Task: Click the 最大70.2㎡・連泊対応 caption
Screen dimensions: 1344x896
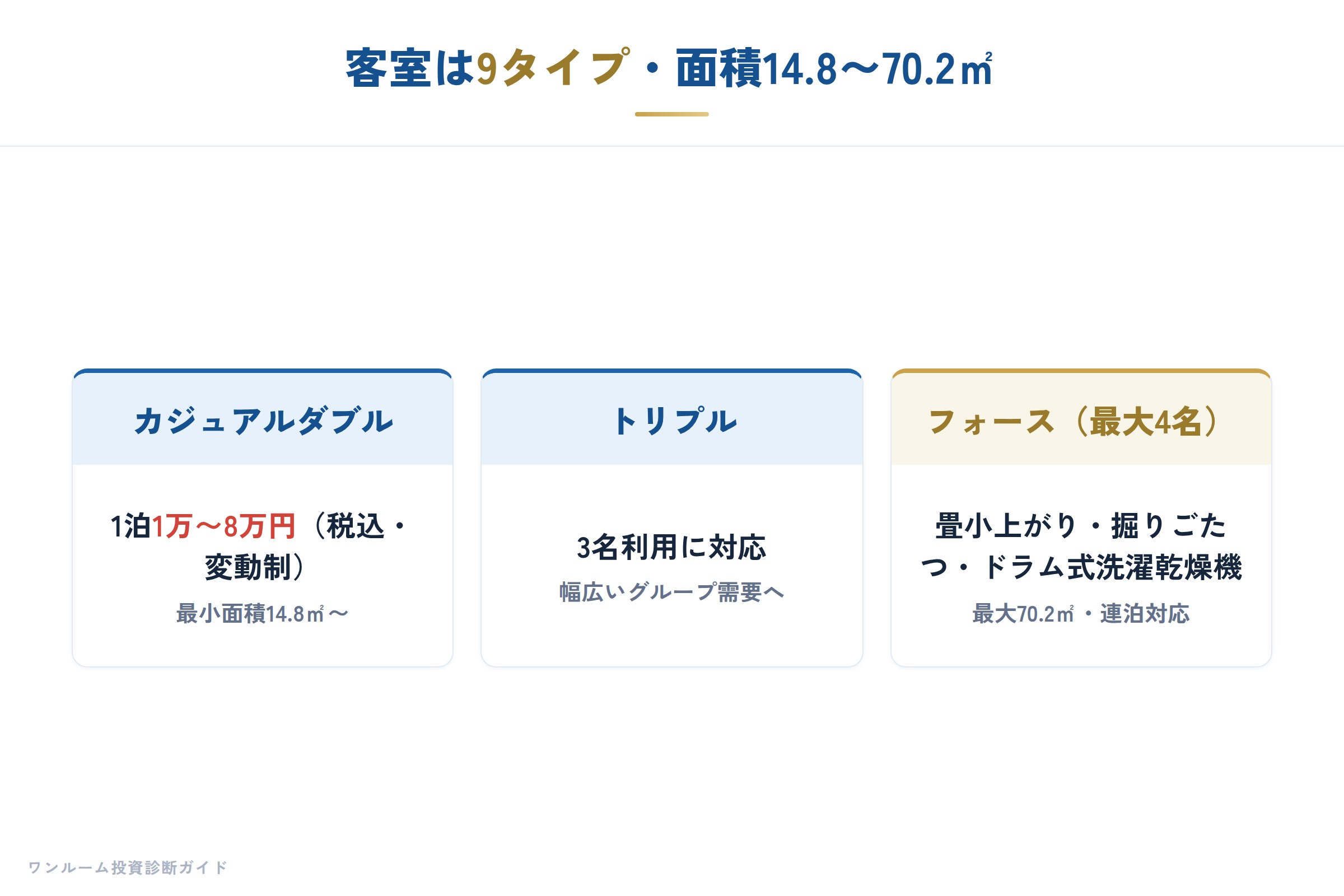Action: (1081, 614)
